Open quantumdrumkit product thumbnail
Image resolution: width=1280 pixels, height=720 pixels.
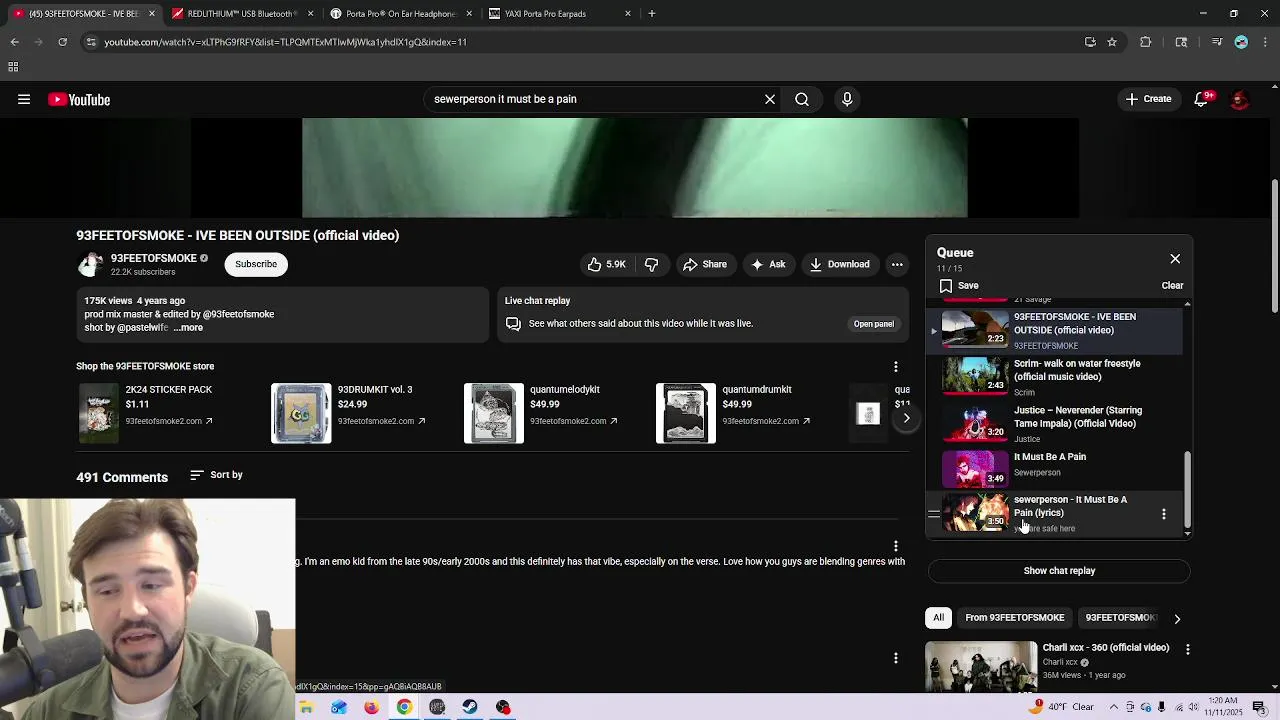[685, 413]
